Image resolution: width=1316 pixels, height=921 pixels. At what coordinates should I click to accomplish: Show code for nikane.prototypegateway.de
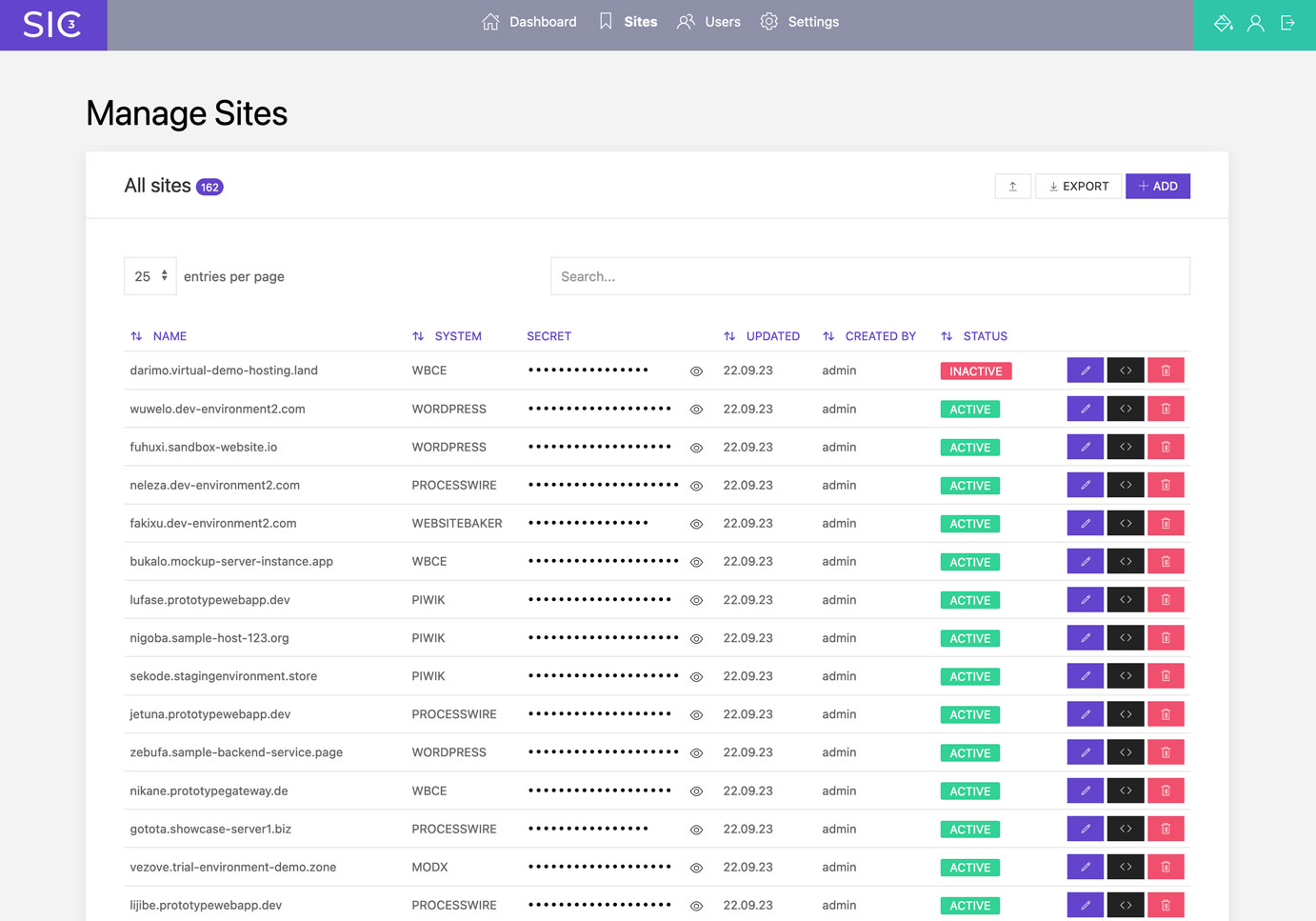tap(1126, 791)
